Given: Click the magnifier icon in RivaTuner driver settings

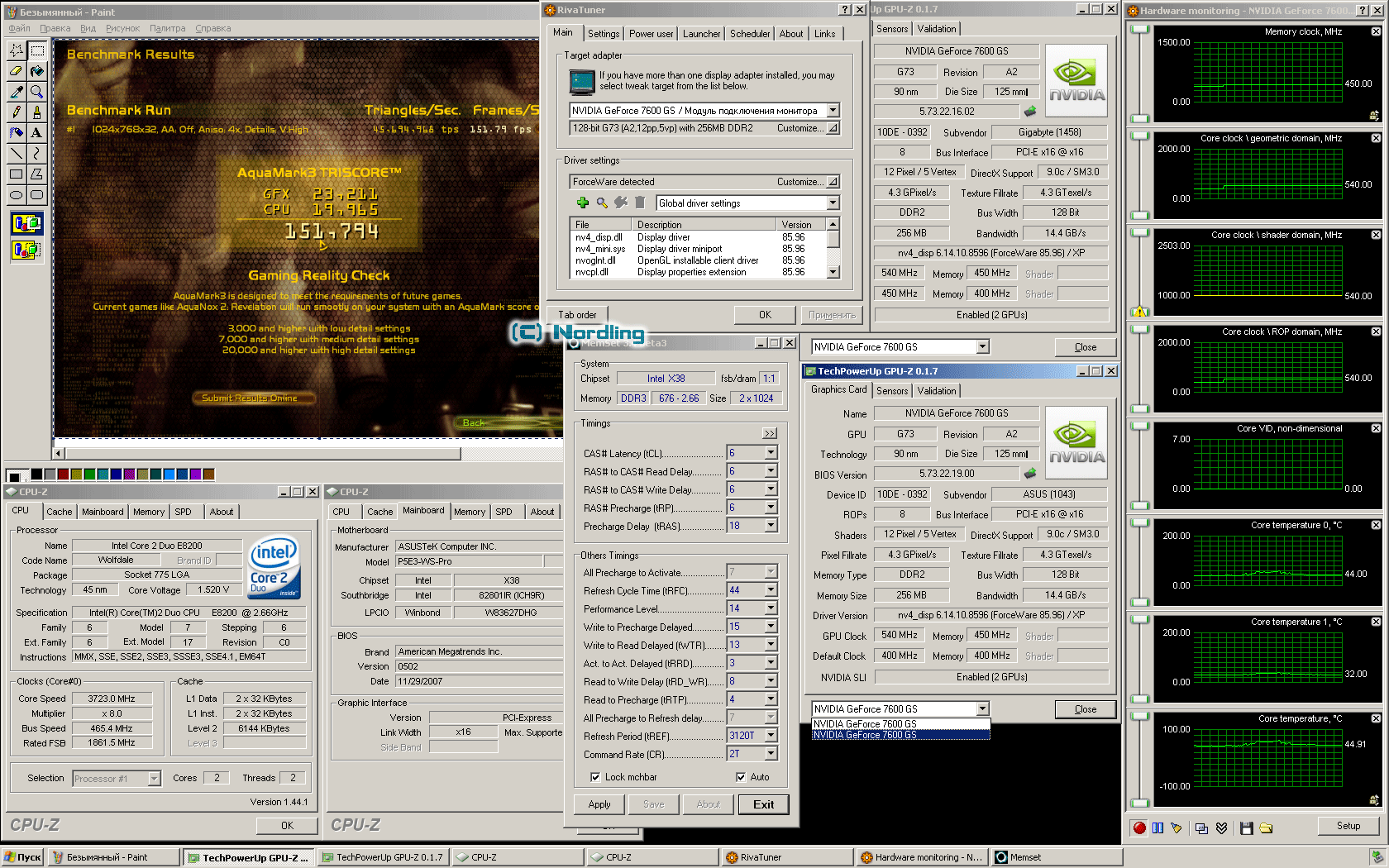Looking at the screenshot, I should coord(602,203).
